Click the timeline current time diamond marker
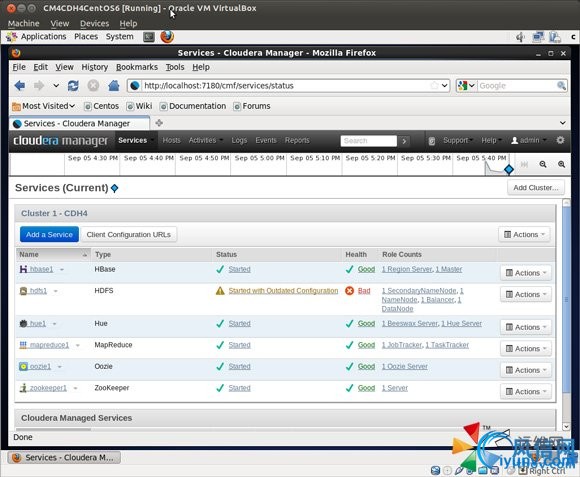580x477 pixels. coord(509,170)
